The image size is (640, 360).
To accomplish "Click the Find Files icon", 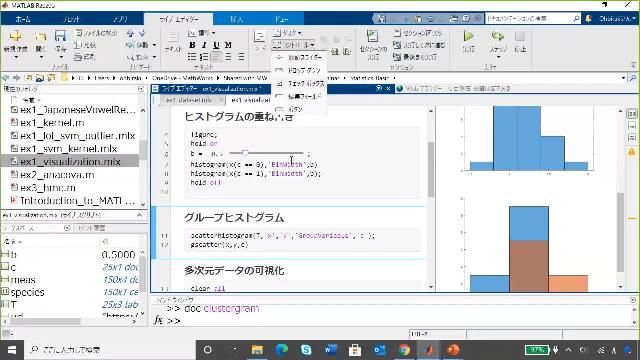I will [80, 33].
